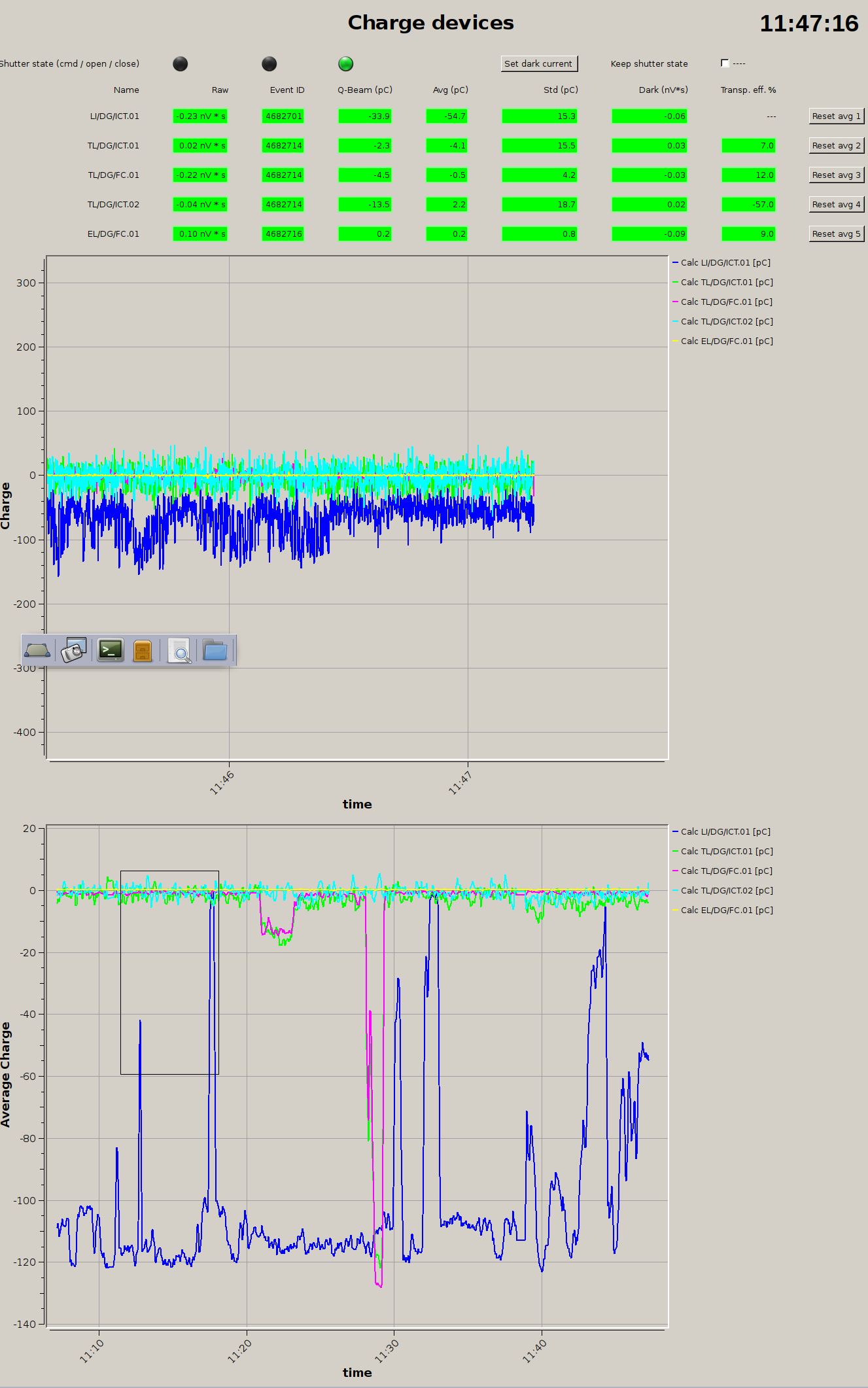Click the document magnifier search icon

click(179, 651)
